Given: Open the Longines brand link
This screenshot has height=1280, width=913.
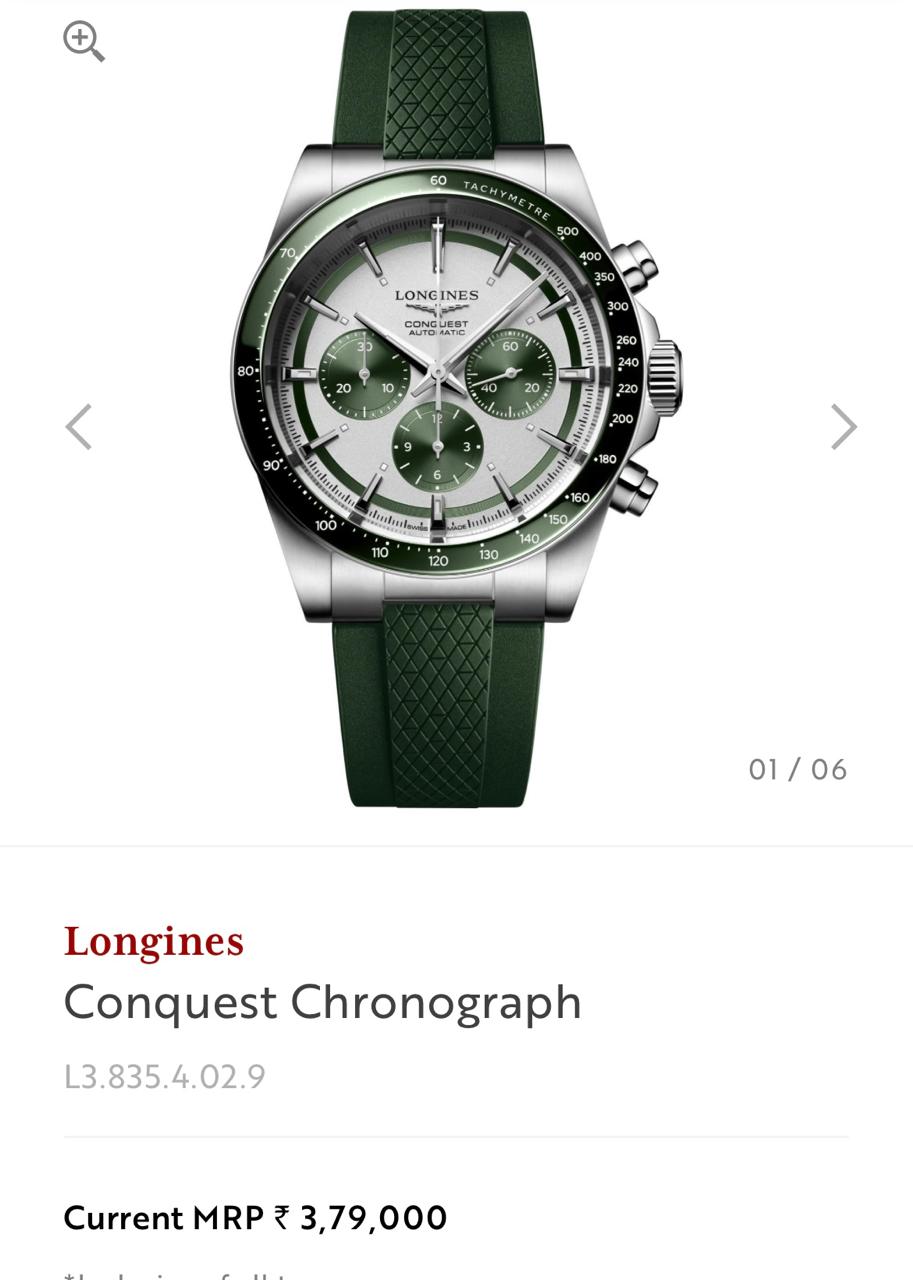Looking at the screenshot, I should 154,941.
